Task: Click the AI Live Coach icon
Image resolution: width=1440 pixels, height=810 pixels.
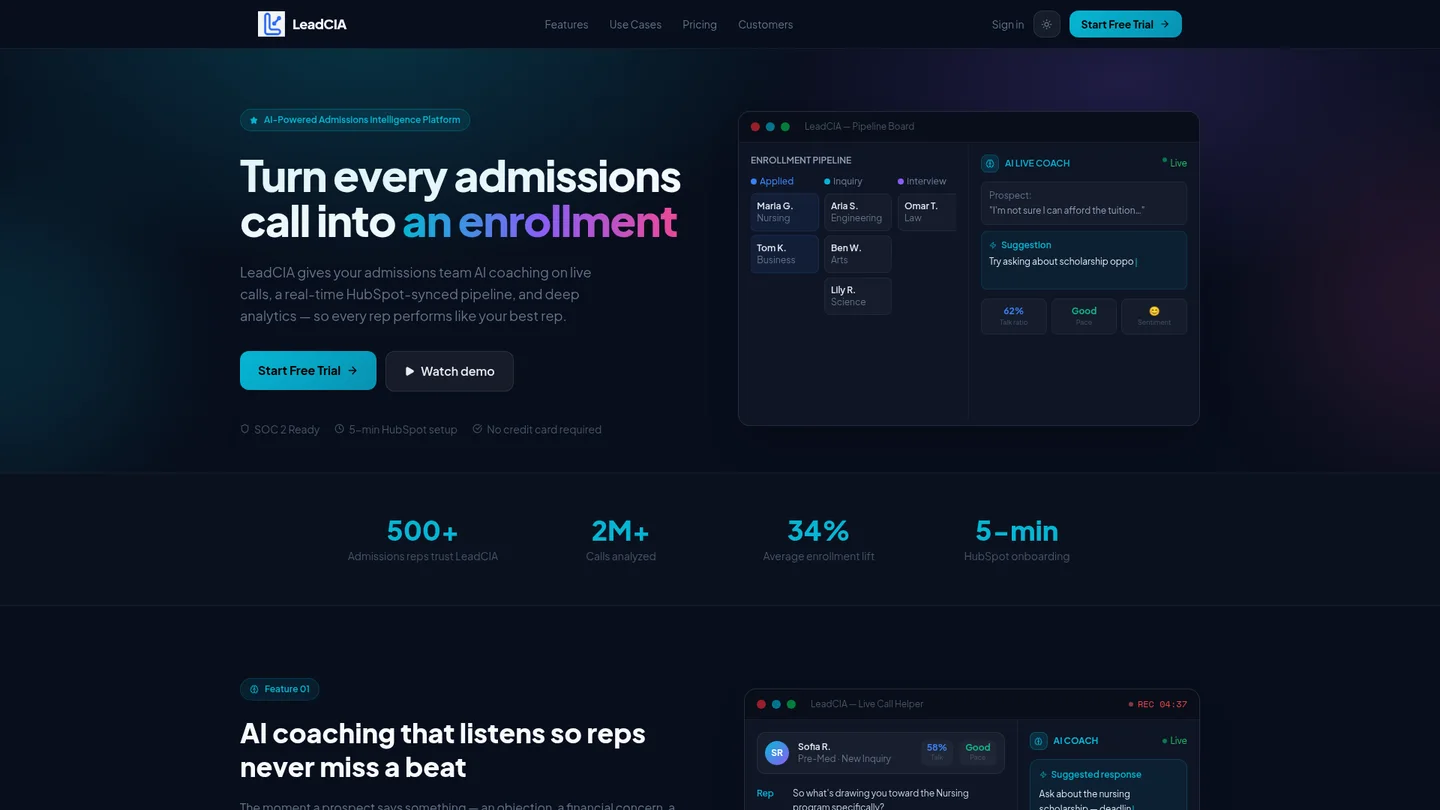Action: [x=990, y=163]
